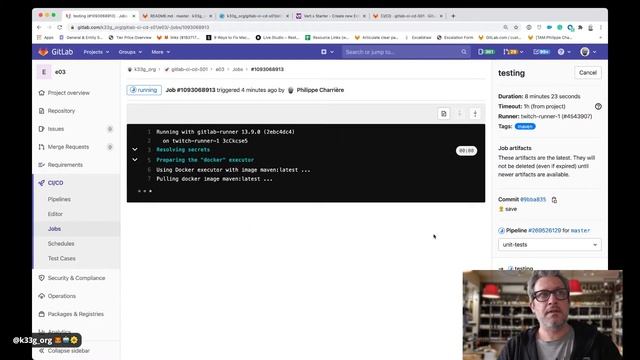Screen dimensions: 640x360
Task: Click the gitlab-ci-cd-501 breadcrumb link
Action: pos(189,69)
